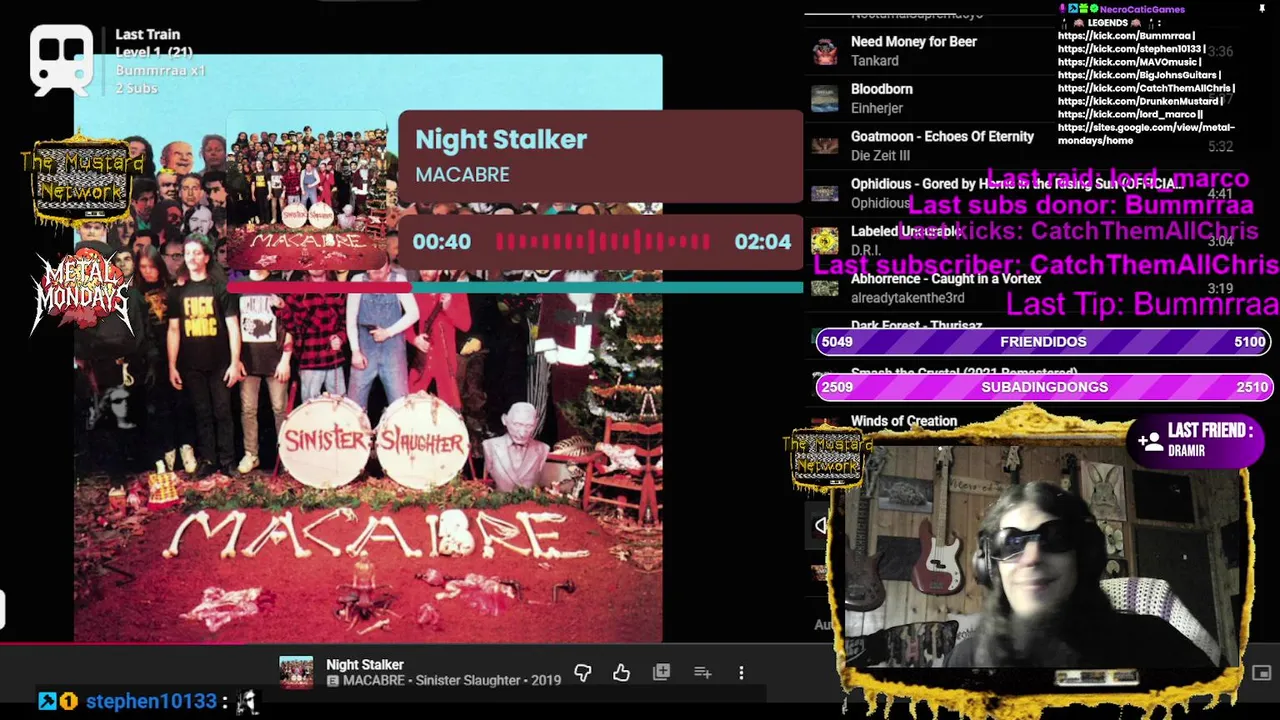This screenshot has width=1280, height=720.
Task: Click the kick.com/Bummrraa link in chat
Action: coord(1124,36)
